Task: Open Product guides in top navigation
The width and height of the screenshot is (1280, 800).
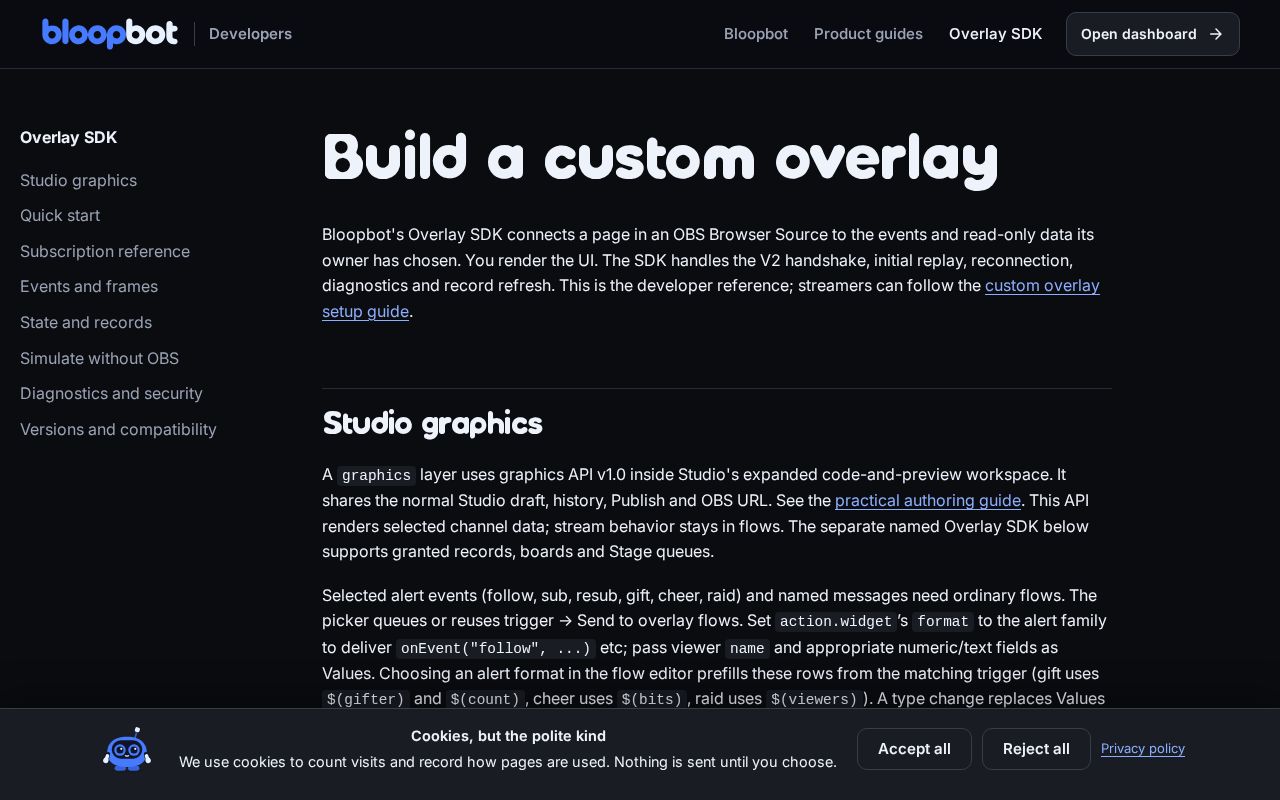Action: point(868,34)
